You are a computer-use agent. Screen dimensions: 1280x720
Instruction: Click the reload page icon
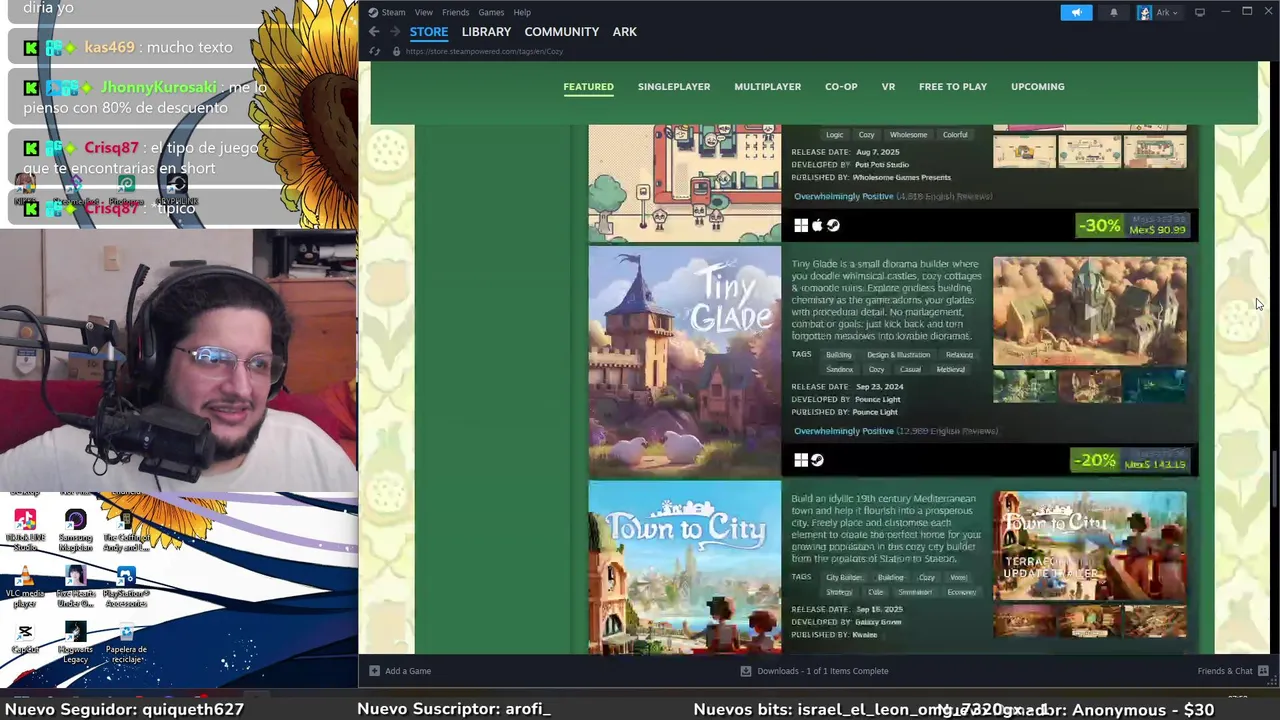tap(375, 51)
